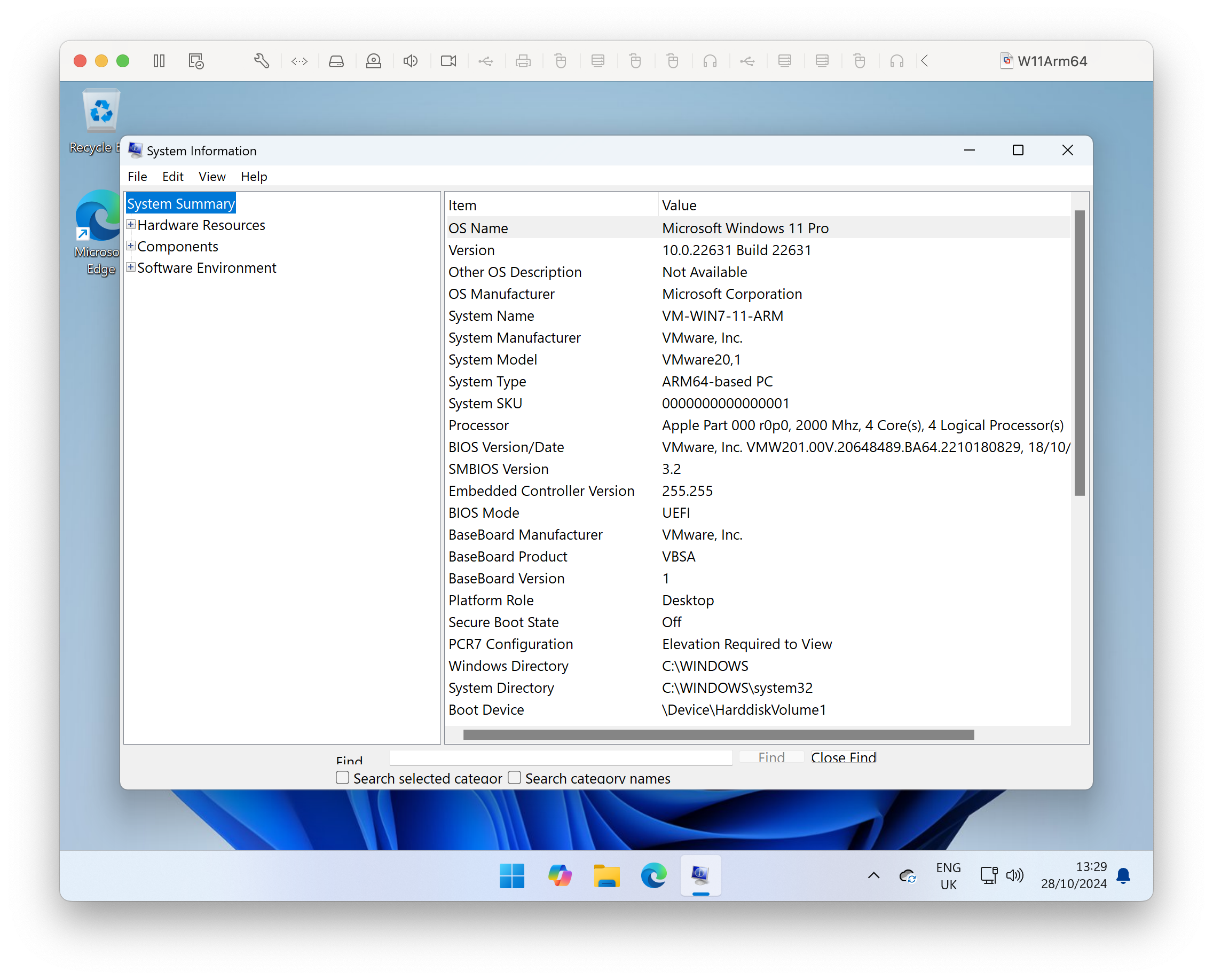Open File Explorer from the taskbar
The image size is (1213, 980).
(606, 875)
